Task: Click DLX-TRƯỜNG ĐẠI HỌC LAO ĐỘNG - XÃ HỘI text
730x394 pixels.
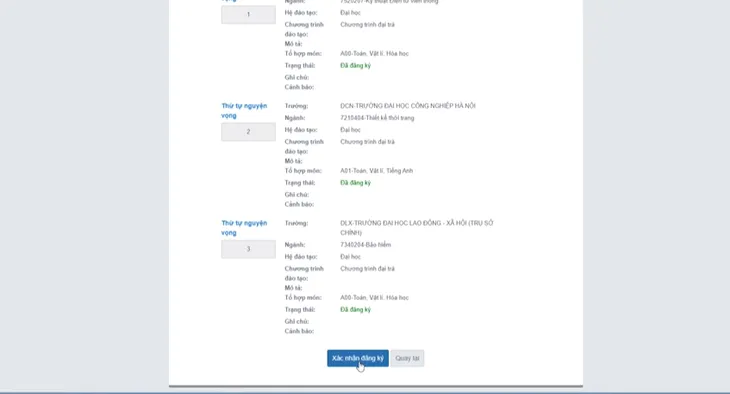Action: [x=417, y=228]
